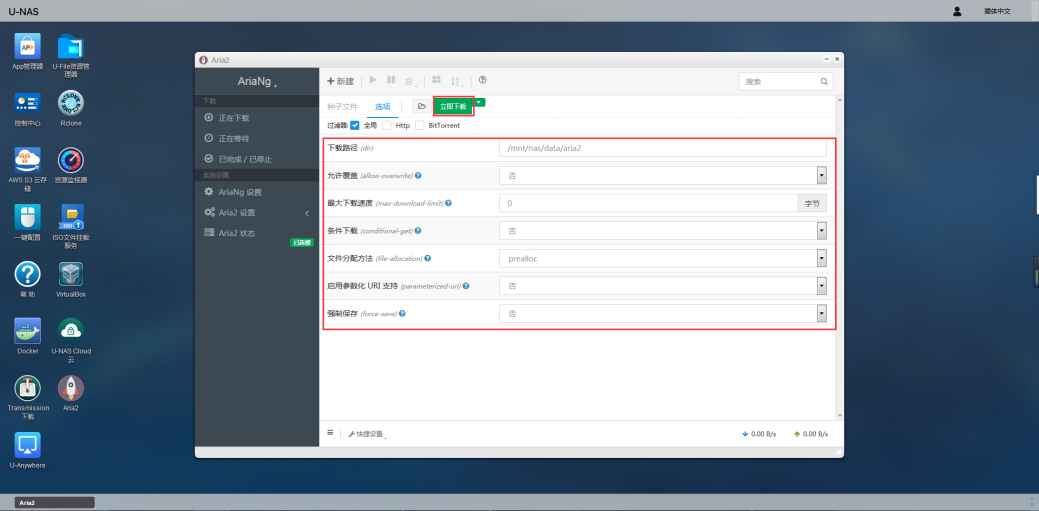Open AWS S3 云存储 desktop icon
This screenshot has height=511, width=1039.
27,160
